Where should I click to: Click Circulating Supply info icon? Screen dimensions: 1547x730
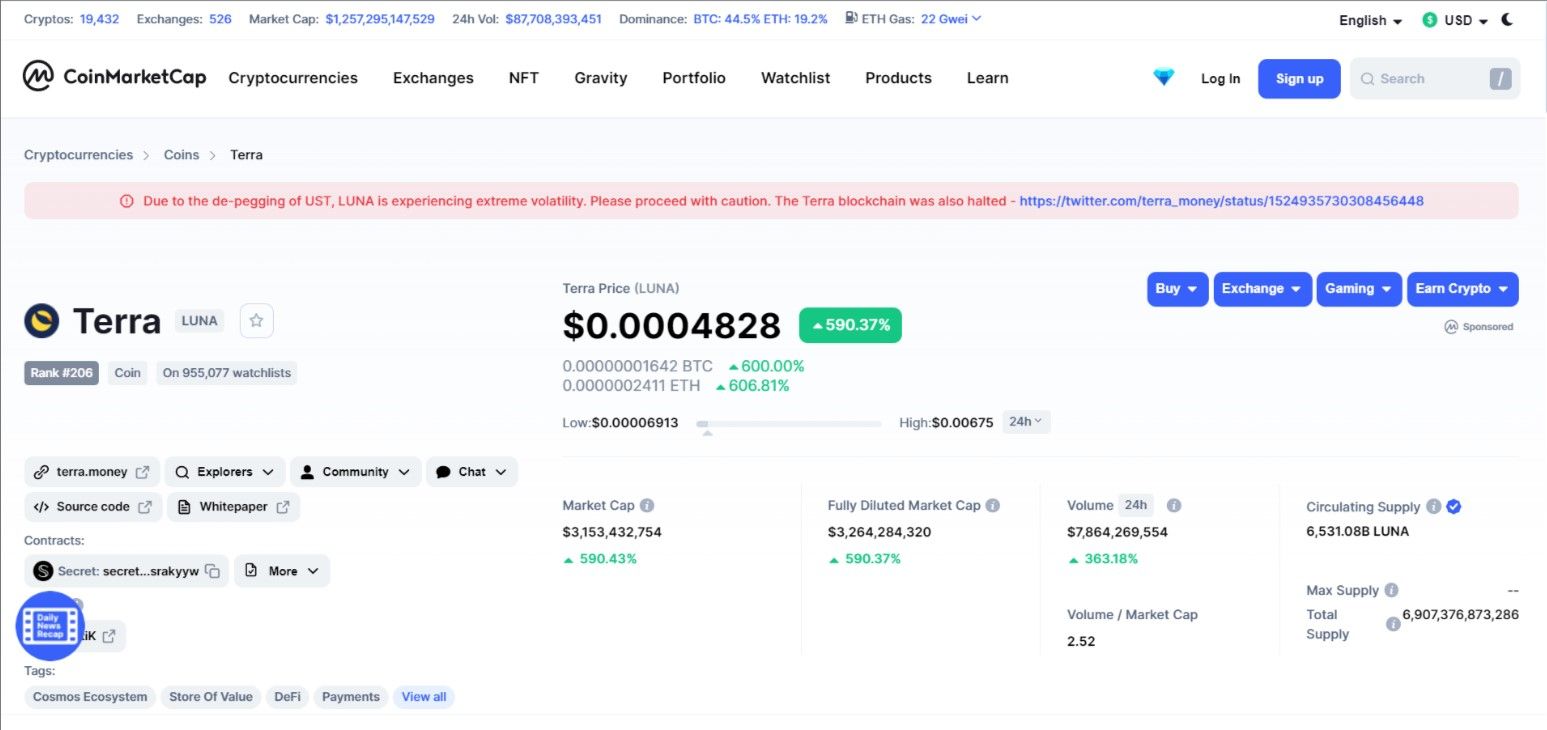[x=1433, y=507]
